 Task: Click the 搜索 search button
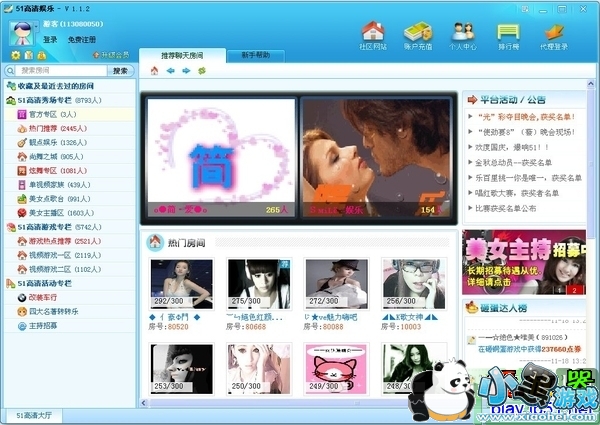(x=121, y=71)
